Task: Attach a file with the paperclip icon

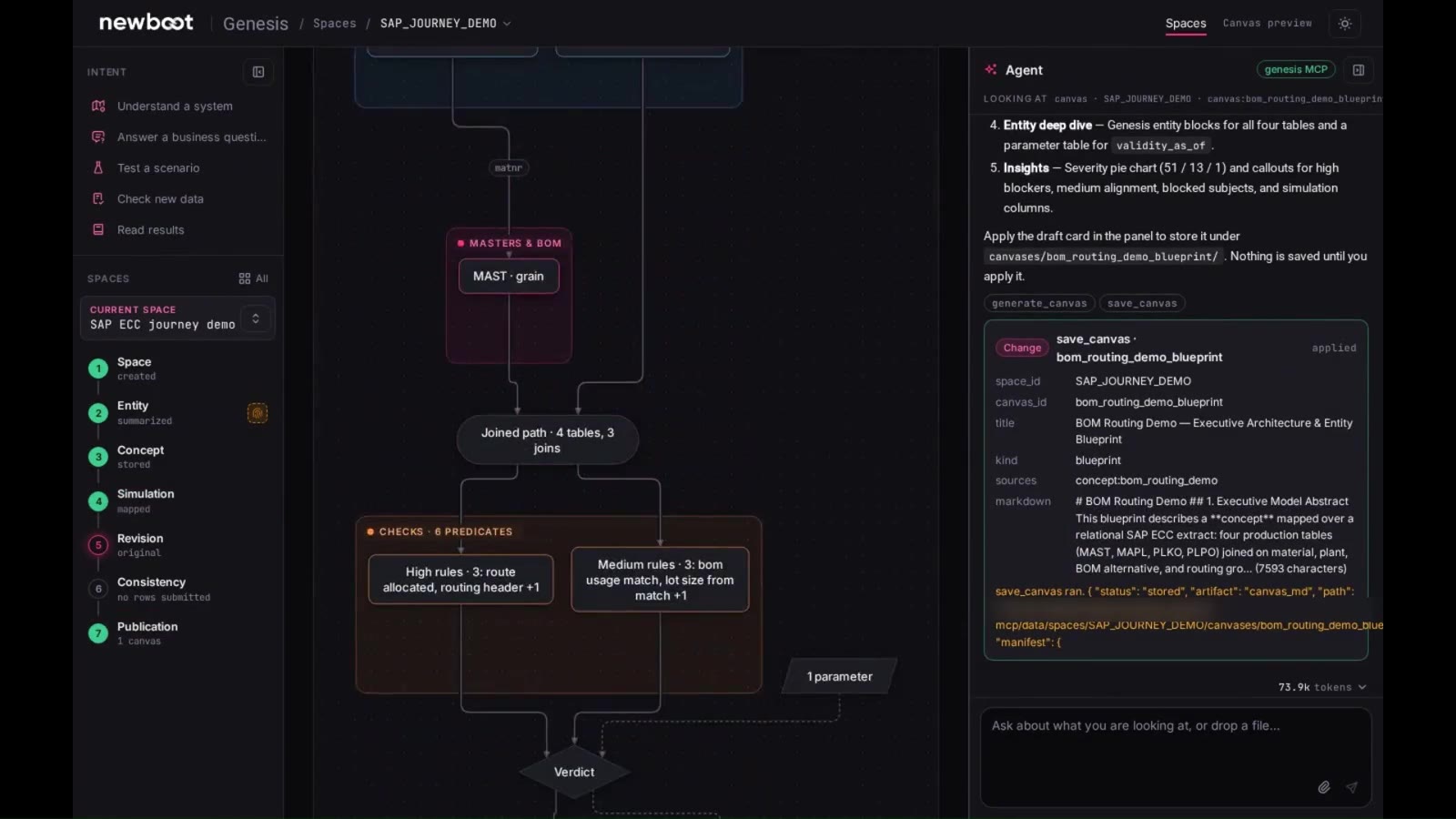Action: click(1324, 787)
